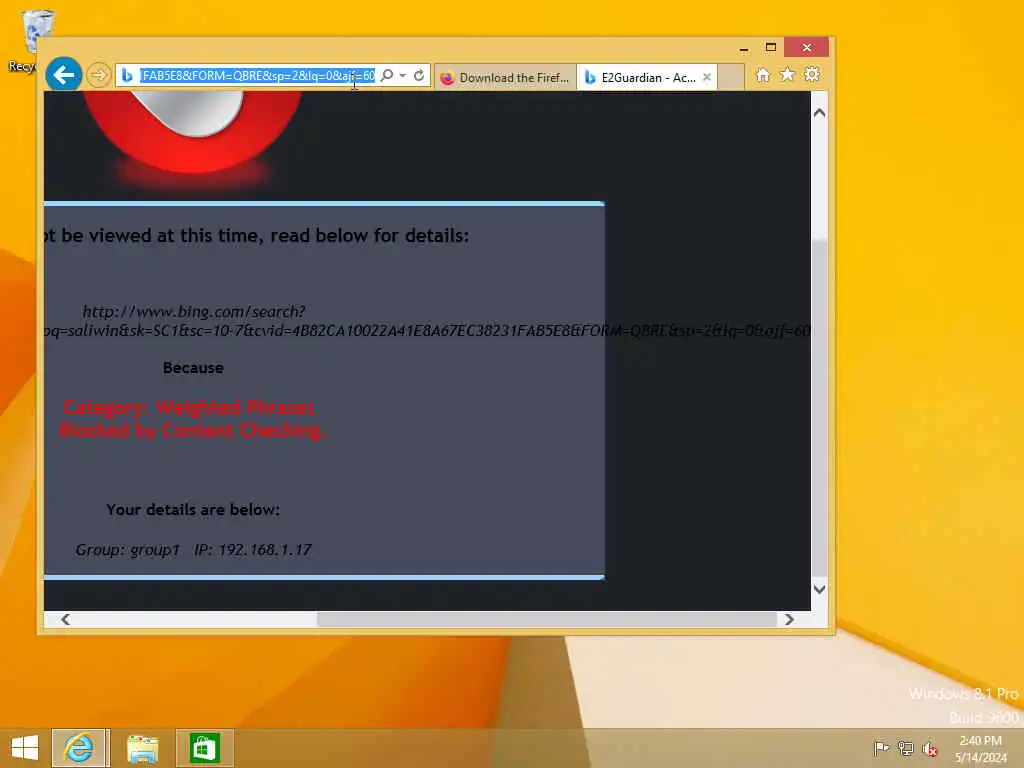Click the network tray icon
This screenshot has width=1024, height=768.
(905, 748)
